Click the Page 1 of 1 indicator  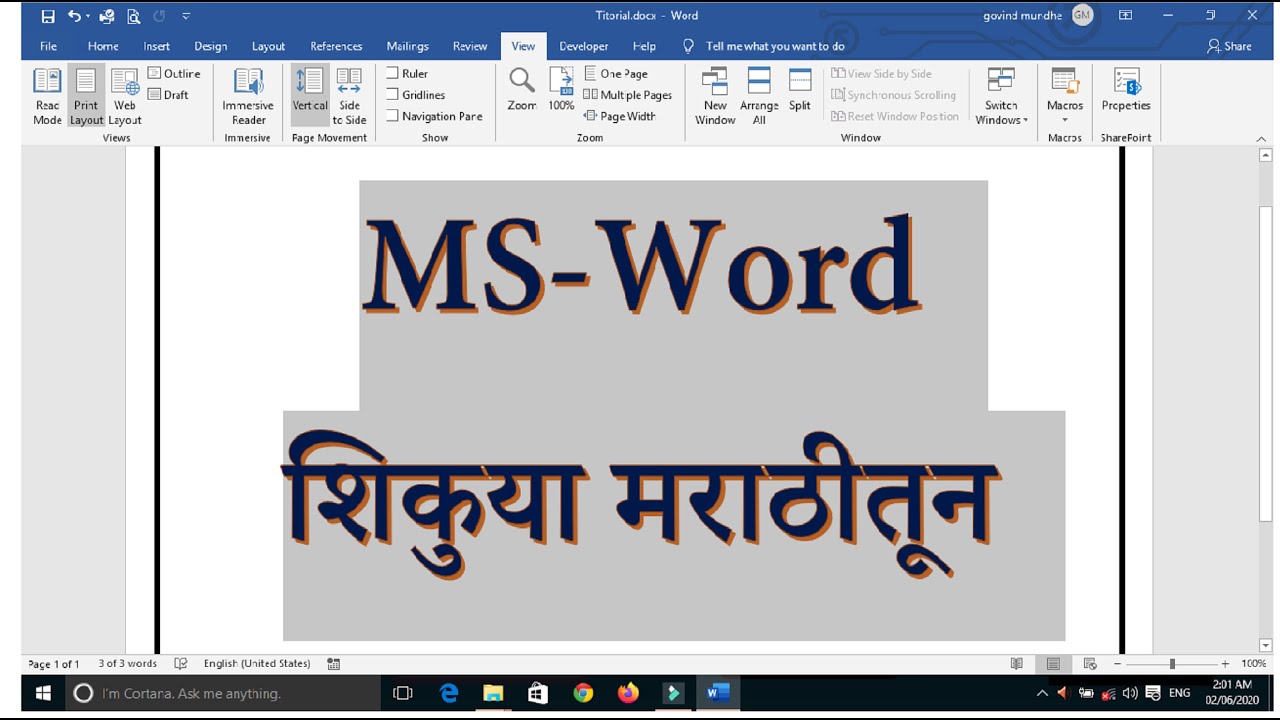click(x=54, y=664)
